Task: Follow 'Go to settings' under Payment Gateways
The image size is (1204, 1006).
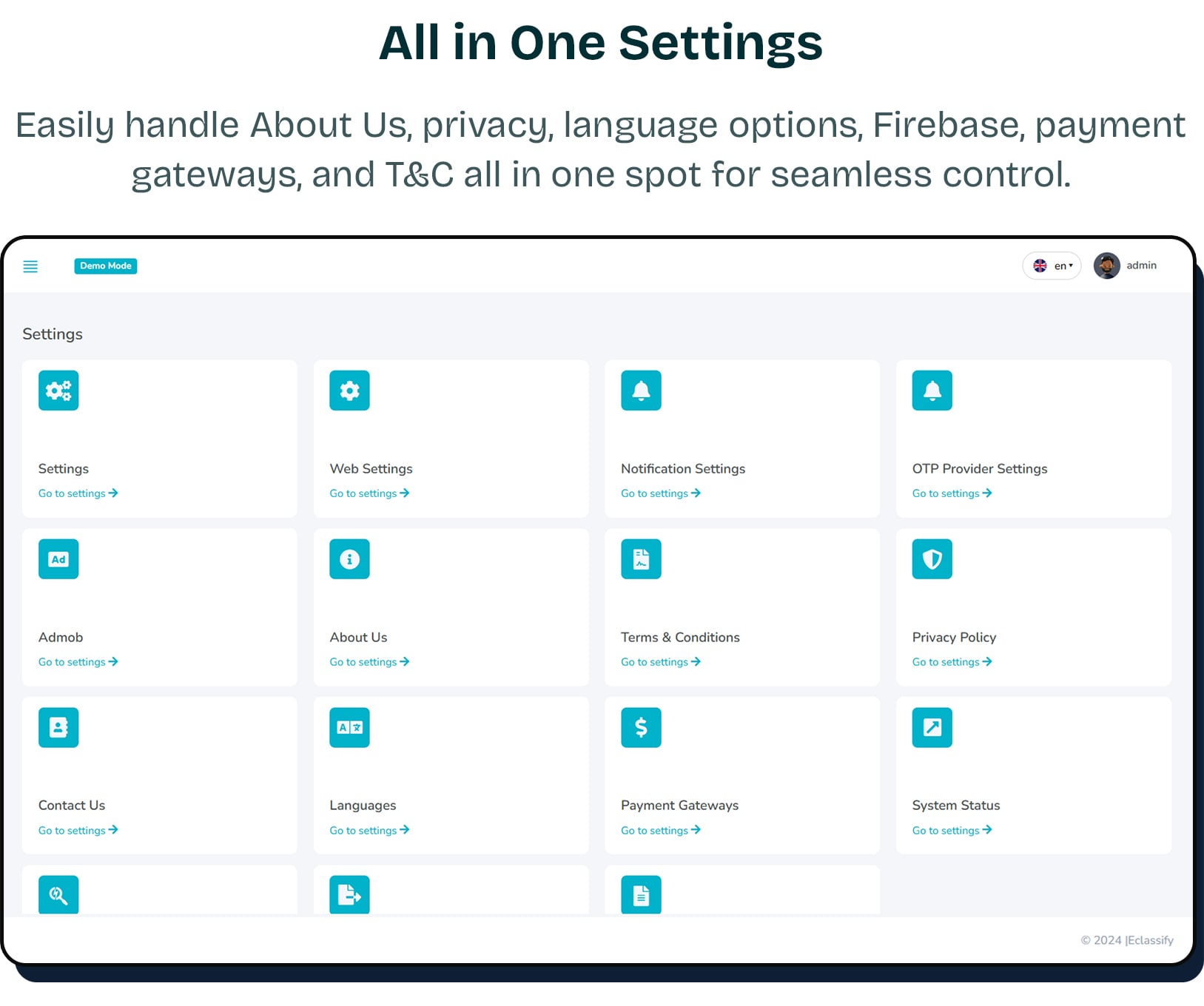Action: click(659, 830)
